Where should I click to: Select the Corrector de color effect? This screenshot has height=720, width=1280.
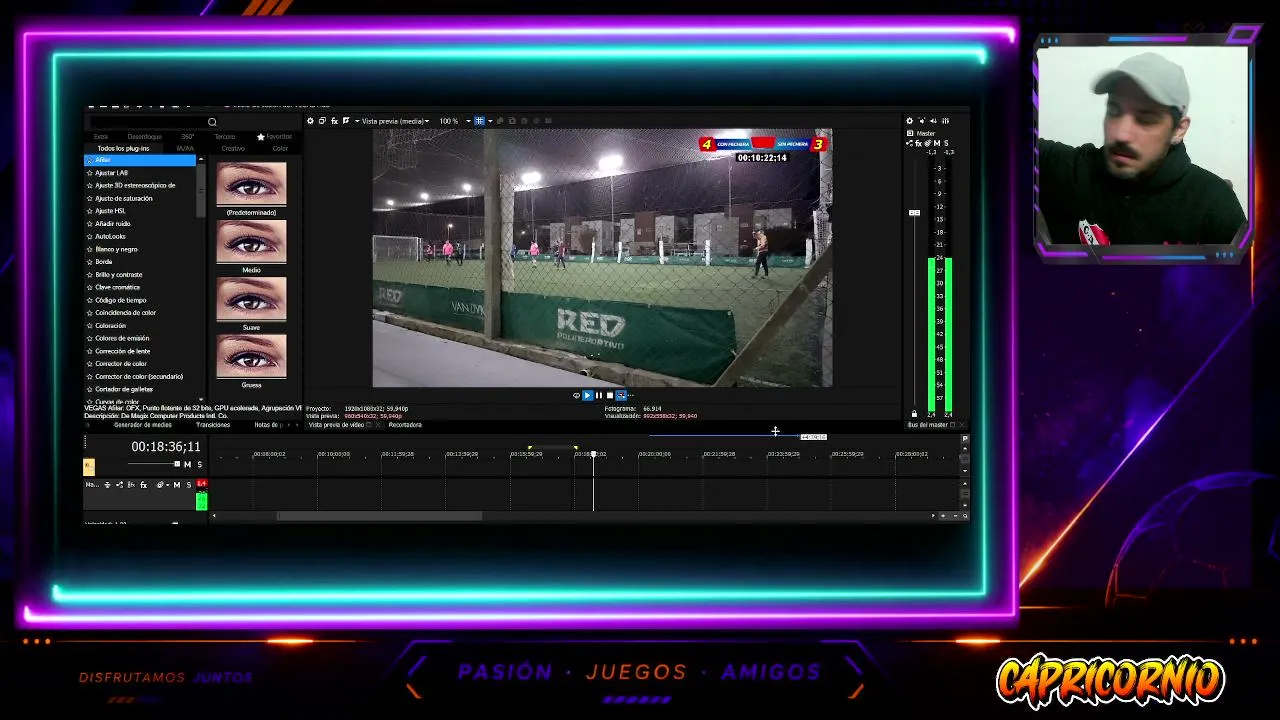point(121,363)
